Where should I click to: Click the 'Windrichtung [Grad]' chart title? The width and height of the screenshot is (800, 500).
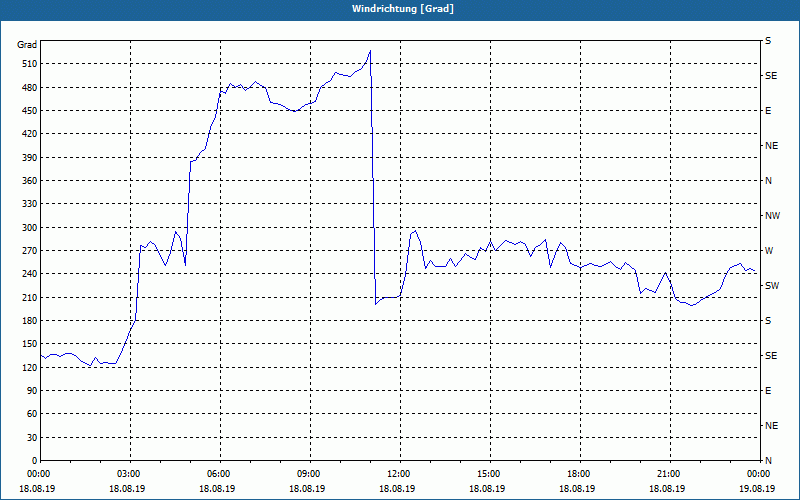[403, 9]
